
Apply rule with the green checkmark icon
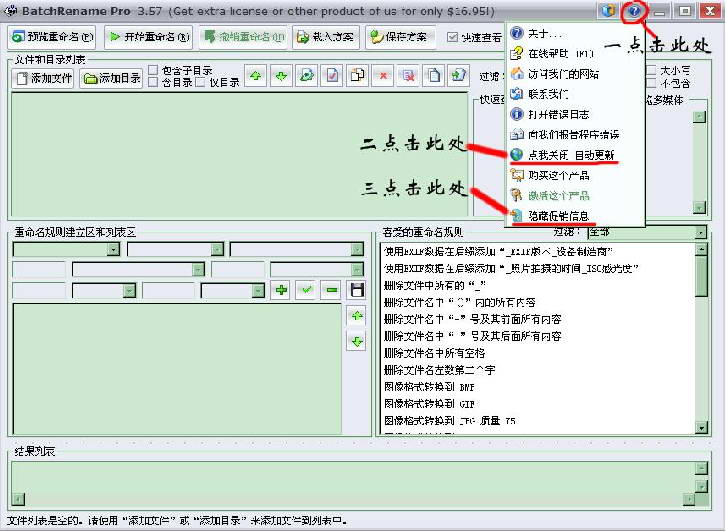[306, 290]
